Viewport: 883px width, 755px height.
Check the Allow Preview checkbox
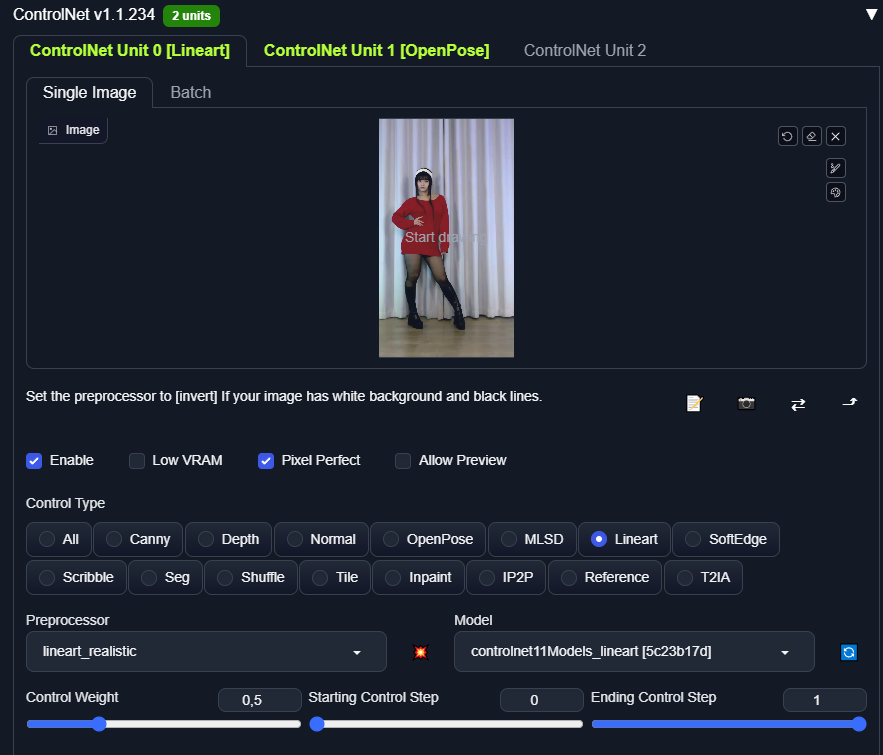pos(403,461)
